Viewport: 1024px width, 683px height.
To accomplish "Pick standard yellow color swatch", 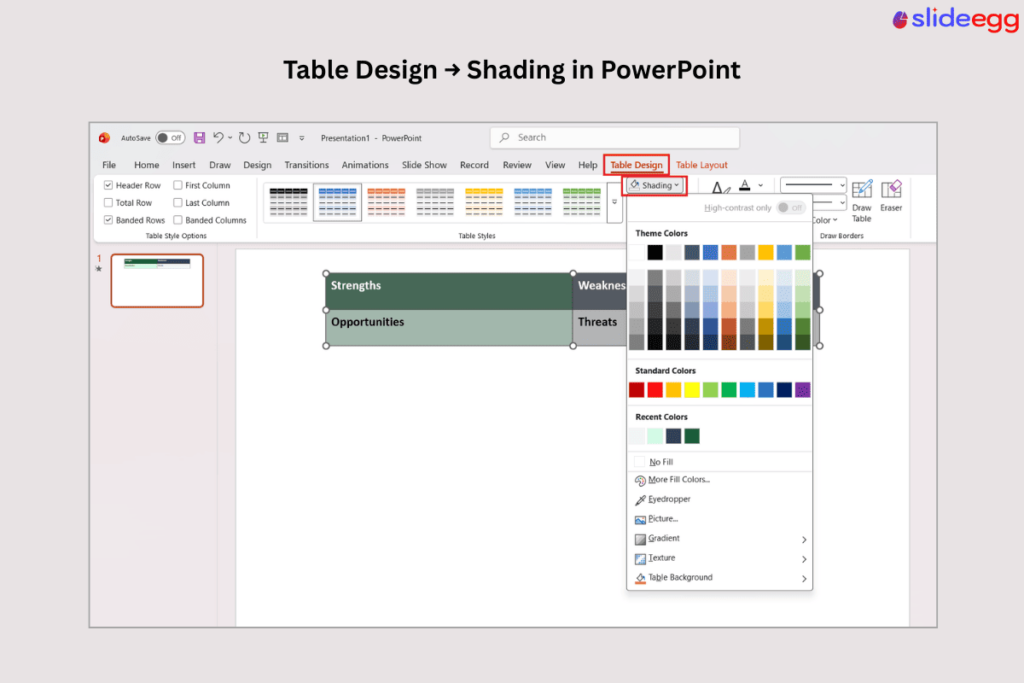I will click(x=692, y=390).
